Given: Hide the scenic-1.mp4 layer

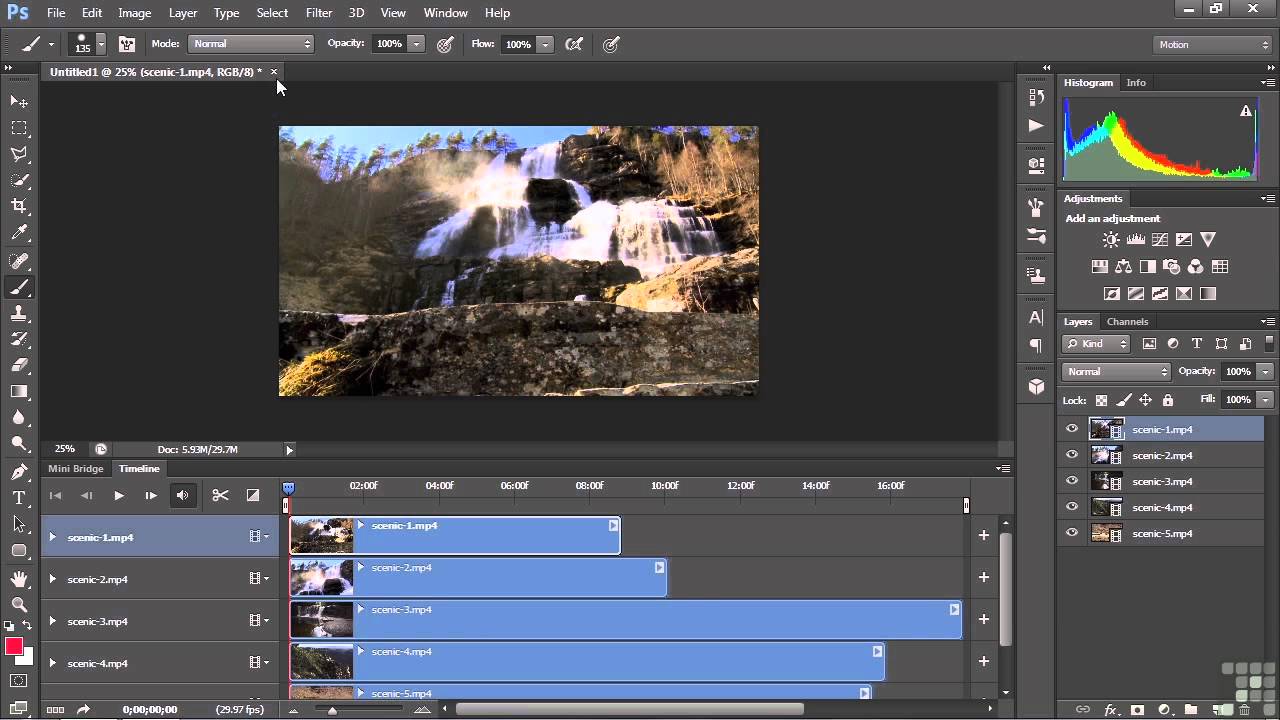Looking at the screenshot, I should click(x=1072, y=429).
